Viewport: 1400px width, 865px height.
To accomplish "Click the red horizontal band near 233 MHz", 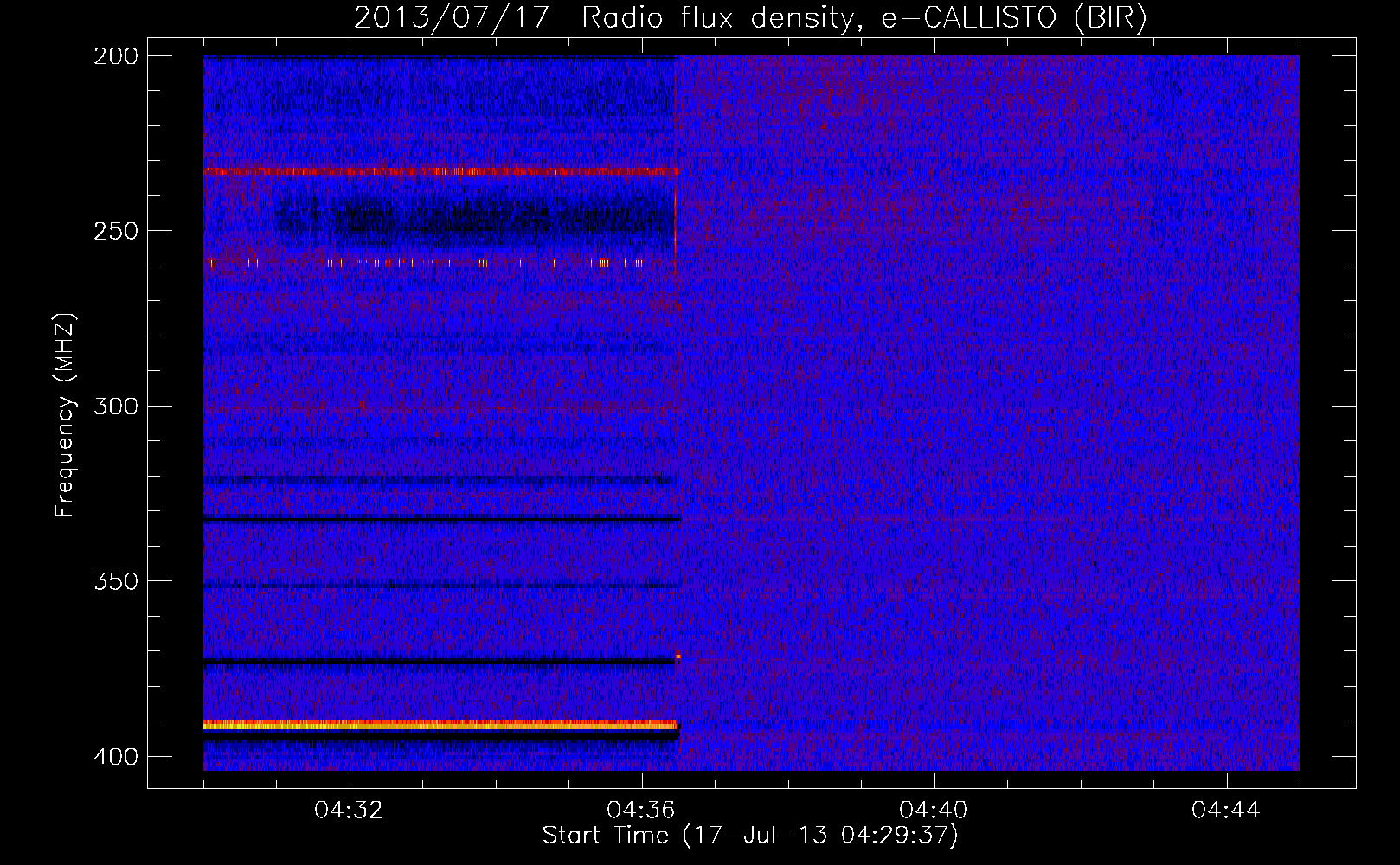I will pos(440,171).
